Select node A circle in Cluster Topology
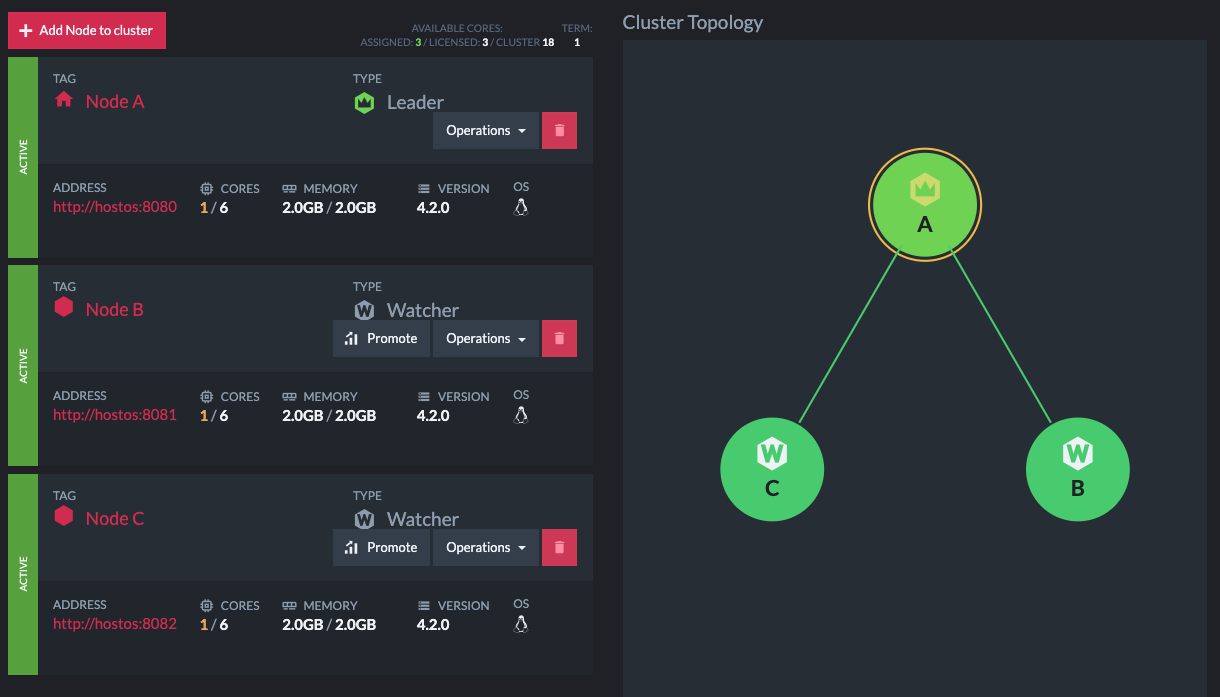This screenshot has height=697, width=1220. (925, 204)
